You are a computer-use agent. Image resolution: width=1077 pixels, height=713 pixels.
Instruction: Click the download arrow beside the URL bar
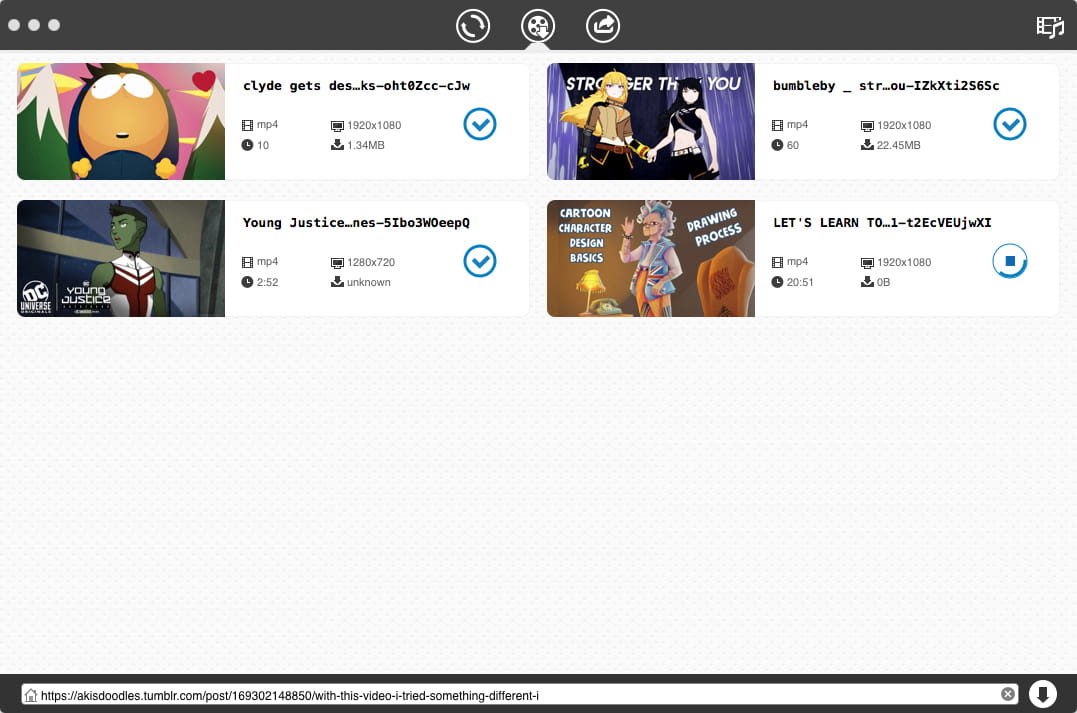1043,693
